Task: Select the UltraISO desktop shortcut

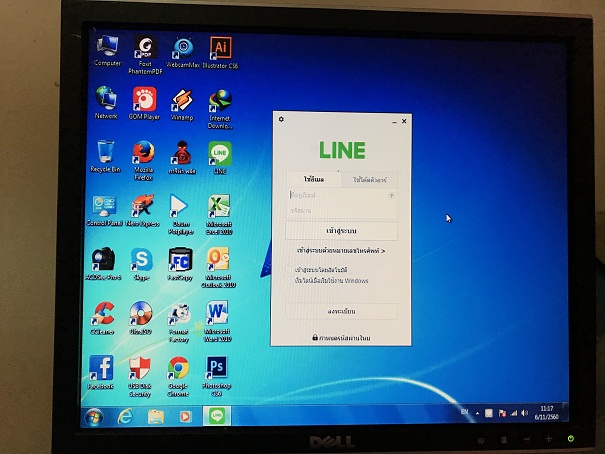Action: 141,318
